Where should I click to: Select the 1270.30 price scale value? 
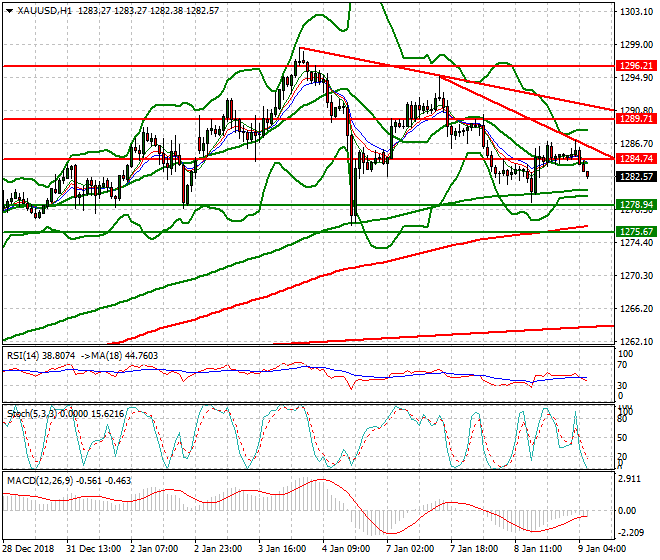tap(636, 276)
